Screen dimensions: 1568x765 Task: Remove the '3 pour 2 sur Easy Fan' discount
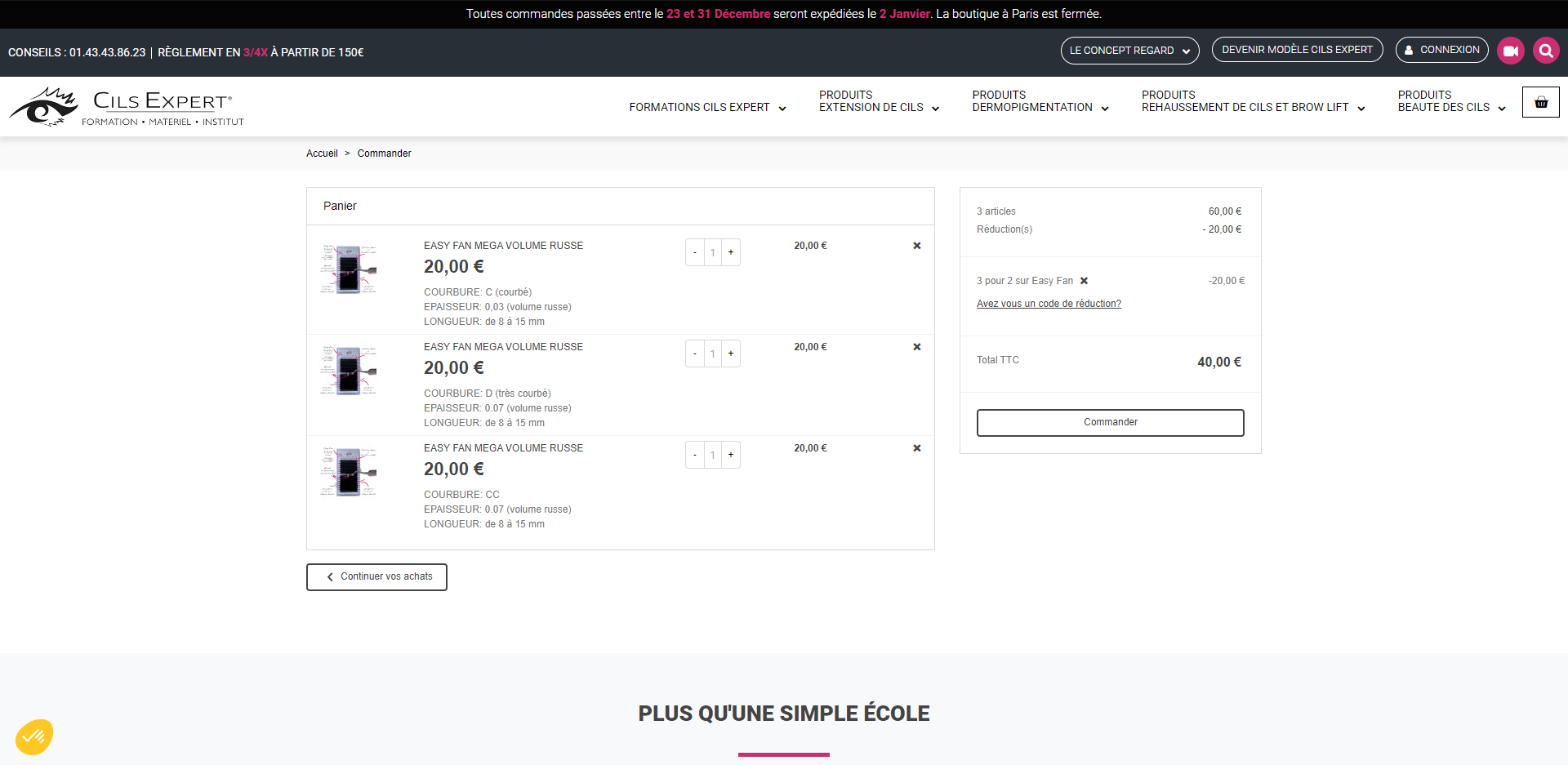tap(1085, 281)
